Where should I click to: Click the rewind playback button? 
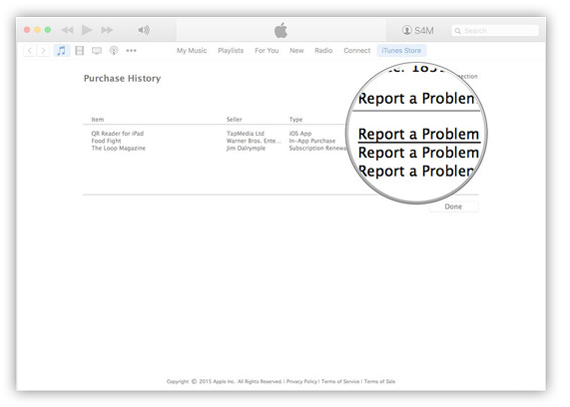pos(68,30)
